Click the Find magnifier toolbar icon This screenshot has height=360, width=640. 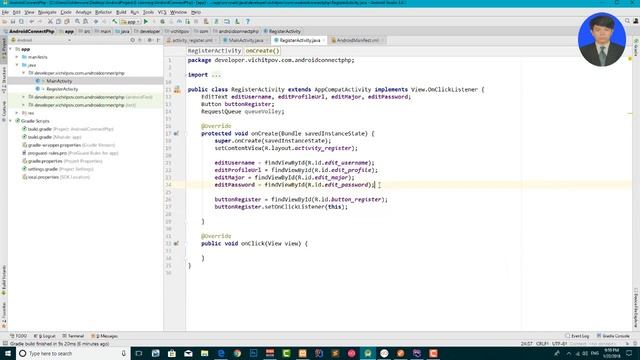(x=77, y=22)
